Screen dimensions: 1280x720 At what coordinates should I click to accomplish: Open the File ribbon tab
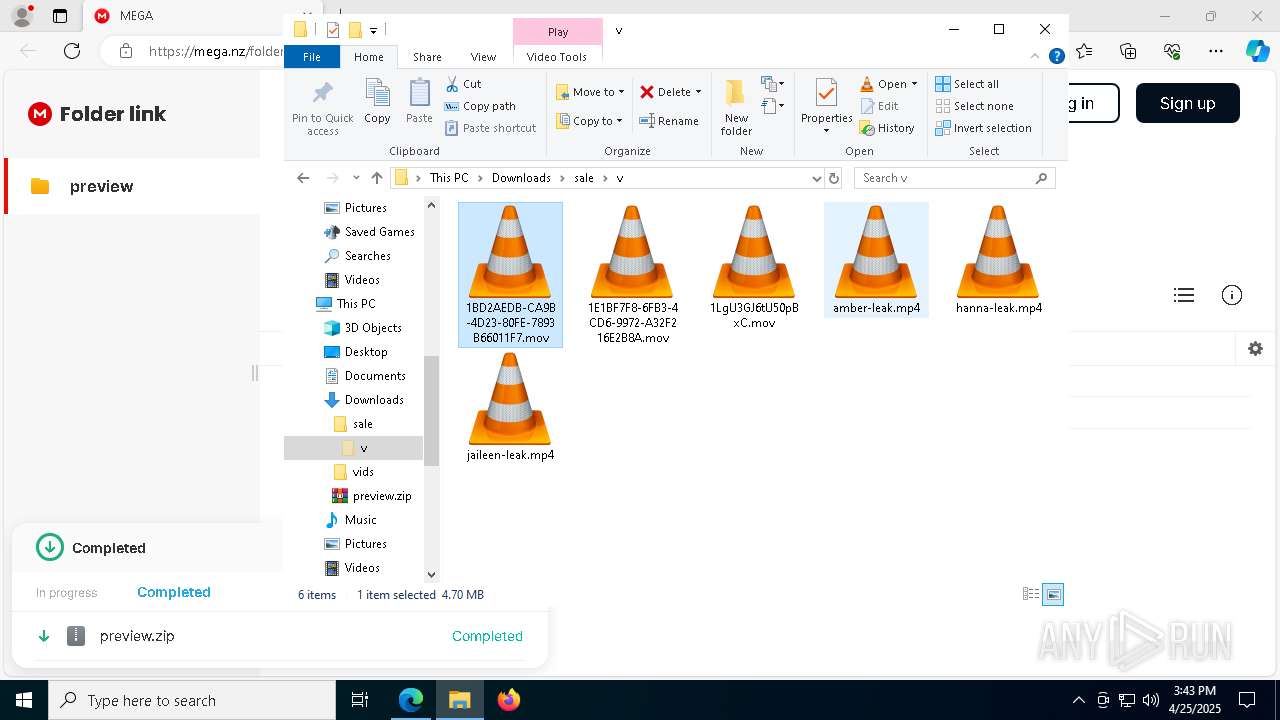coord(312,57)
